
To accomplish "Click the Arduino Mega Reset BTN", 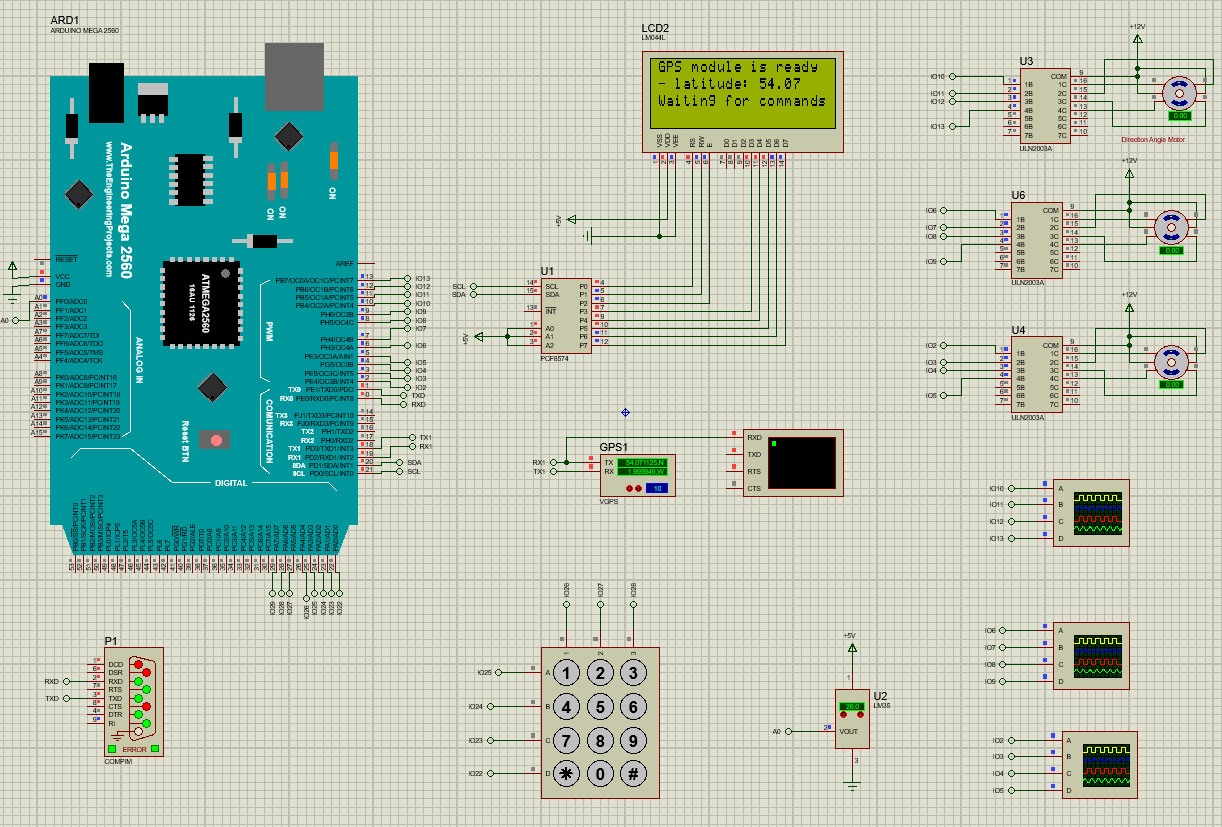I will [215, 438].
